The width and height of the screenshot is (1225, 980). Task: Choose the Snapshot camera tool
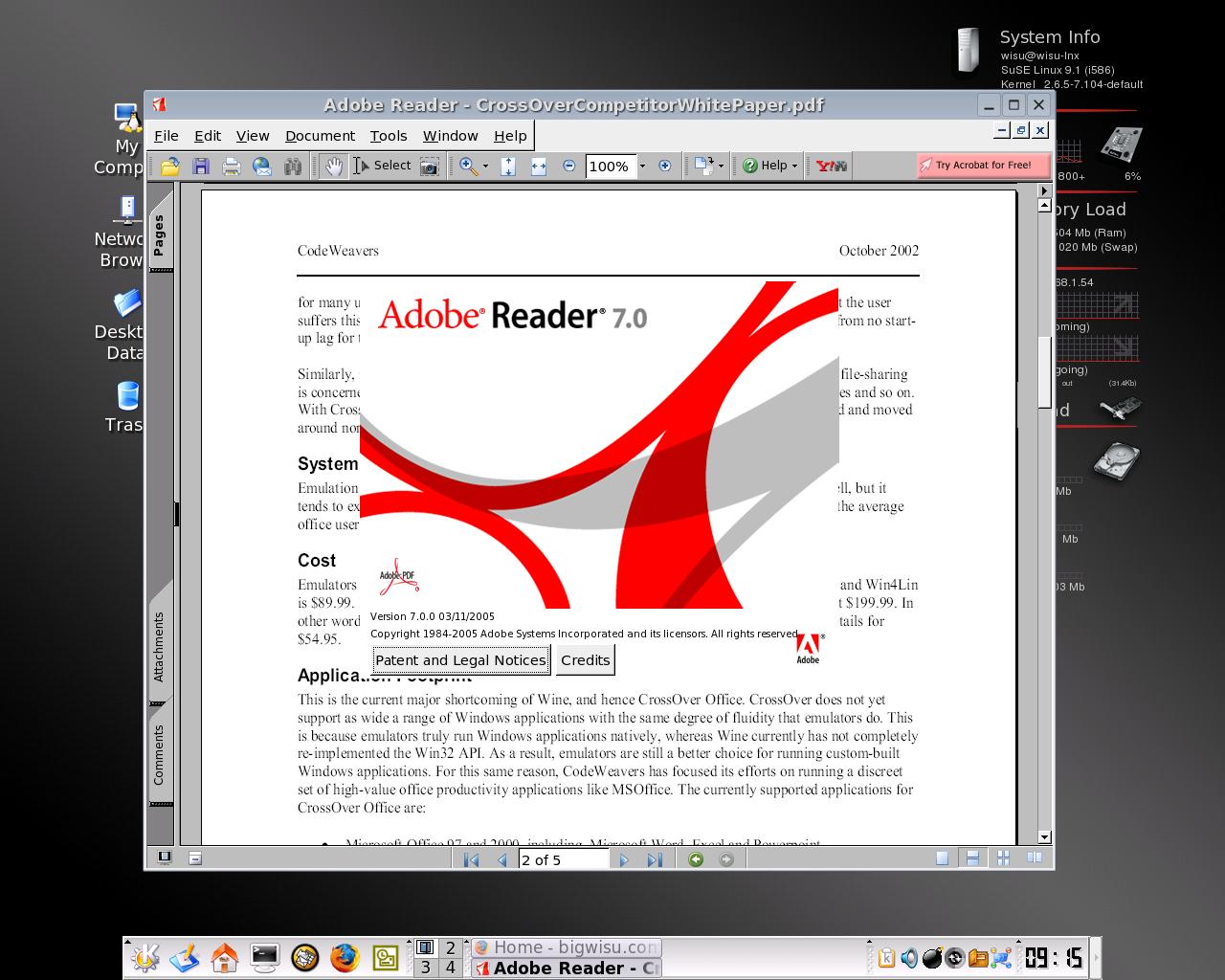(430, 166)
